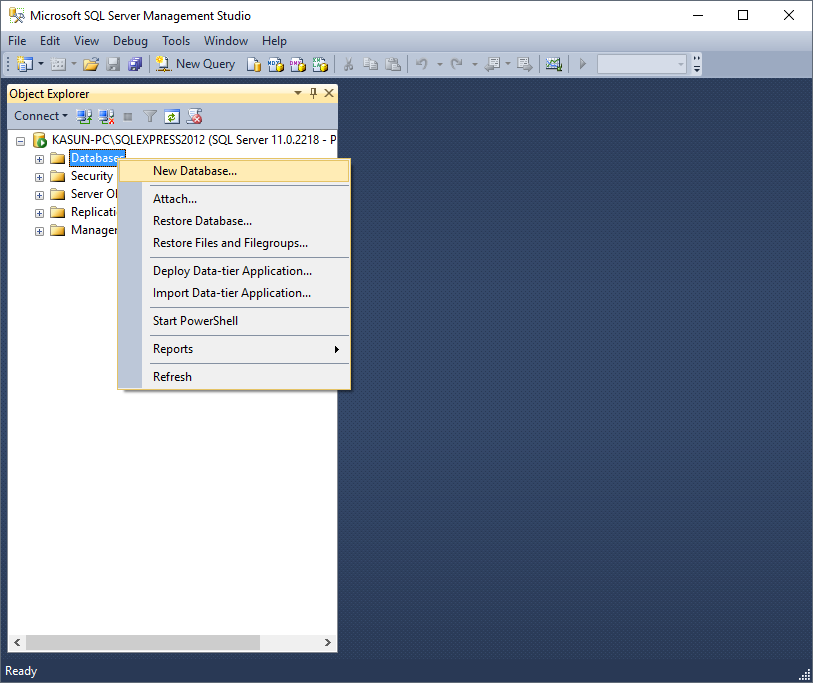Open the File menu
Image resolution: width=813 pixels, height=683 pixels.
click(17, 40)
